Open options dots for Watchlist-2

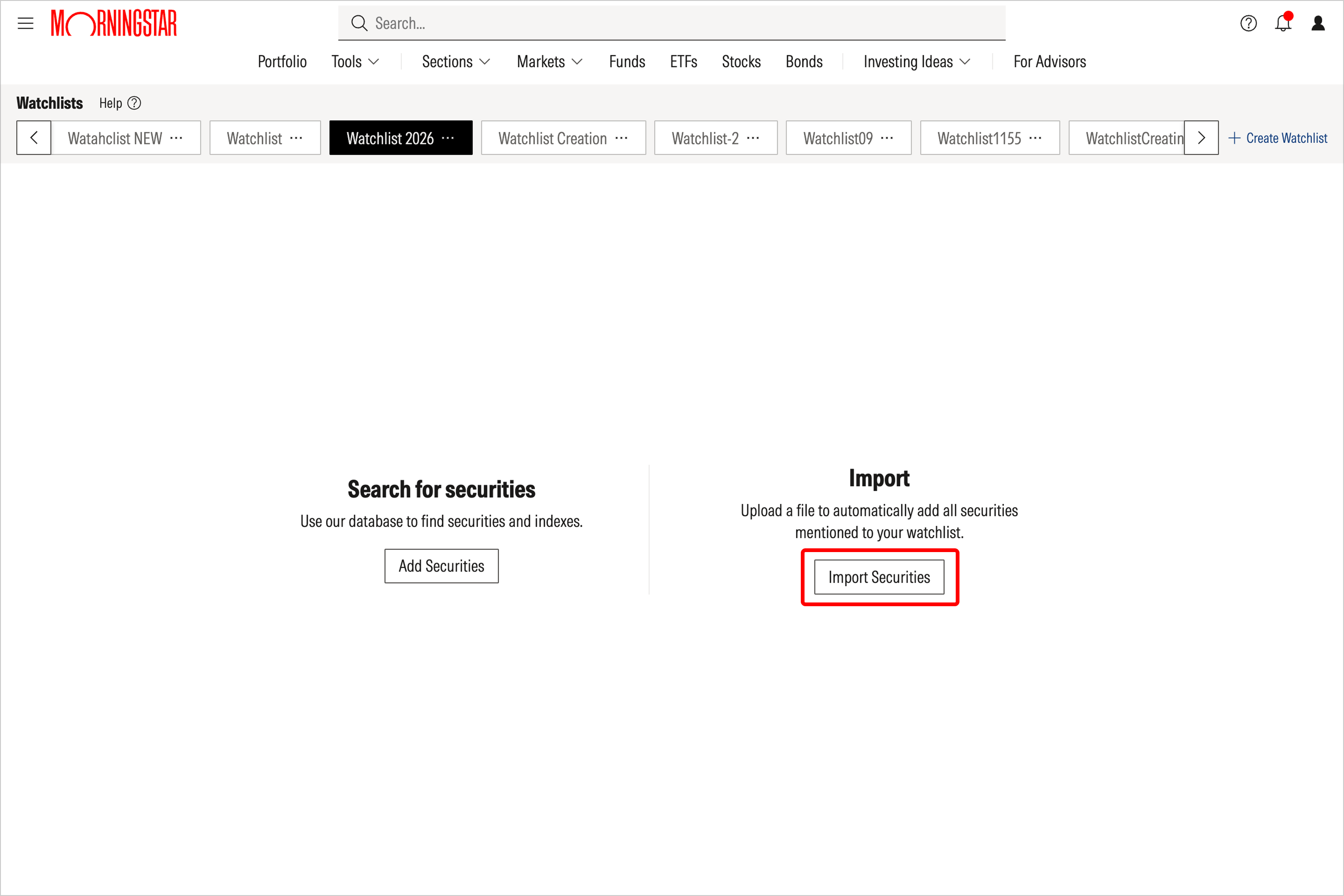pos(753,138)
